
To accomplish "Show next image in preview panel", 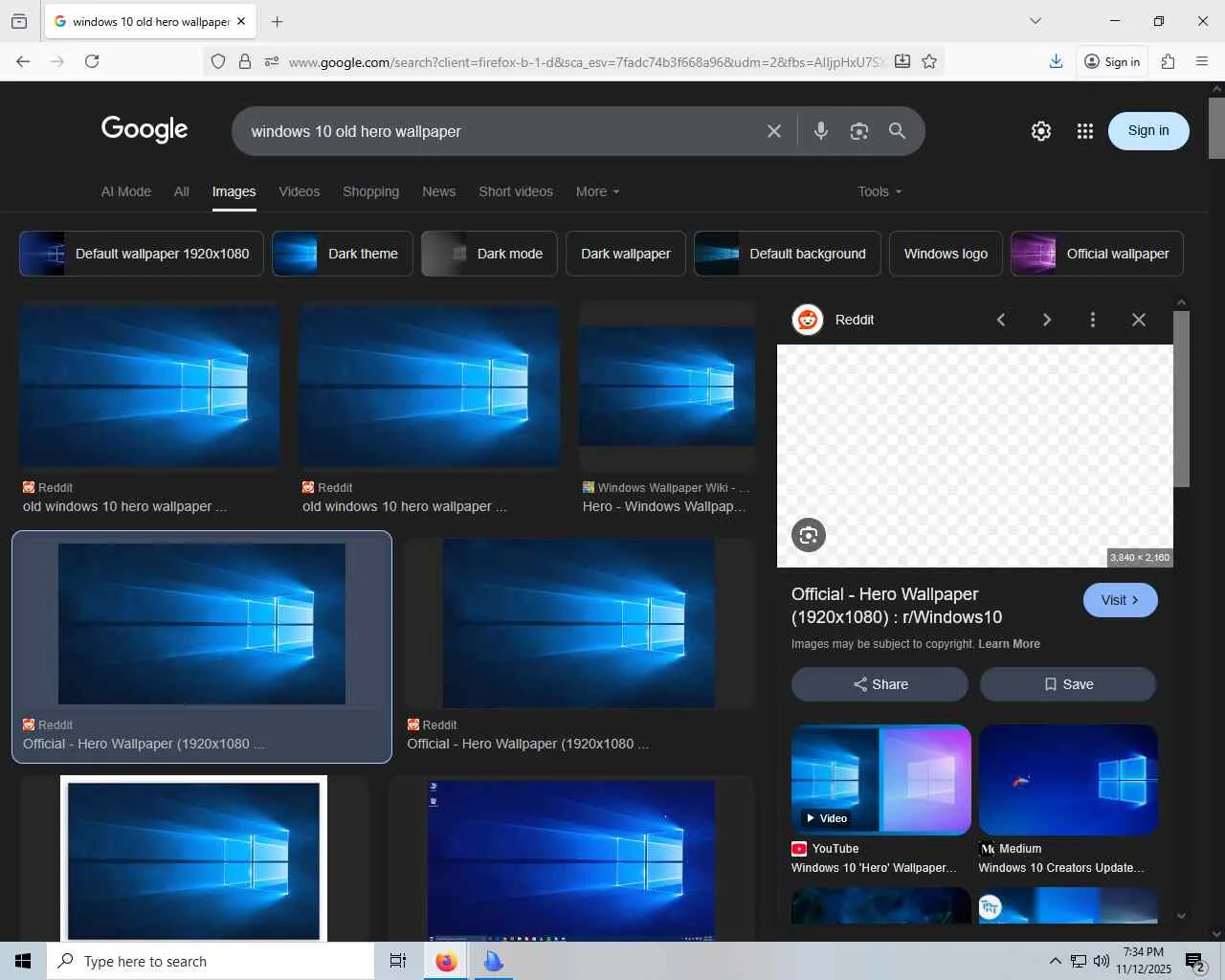I will point(1047,320).
